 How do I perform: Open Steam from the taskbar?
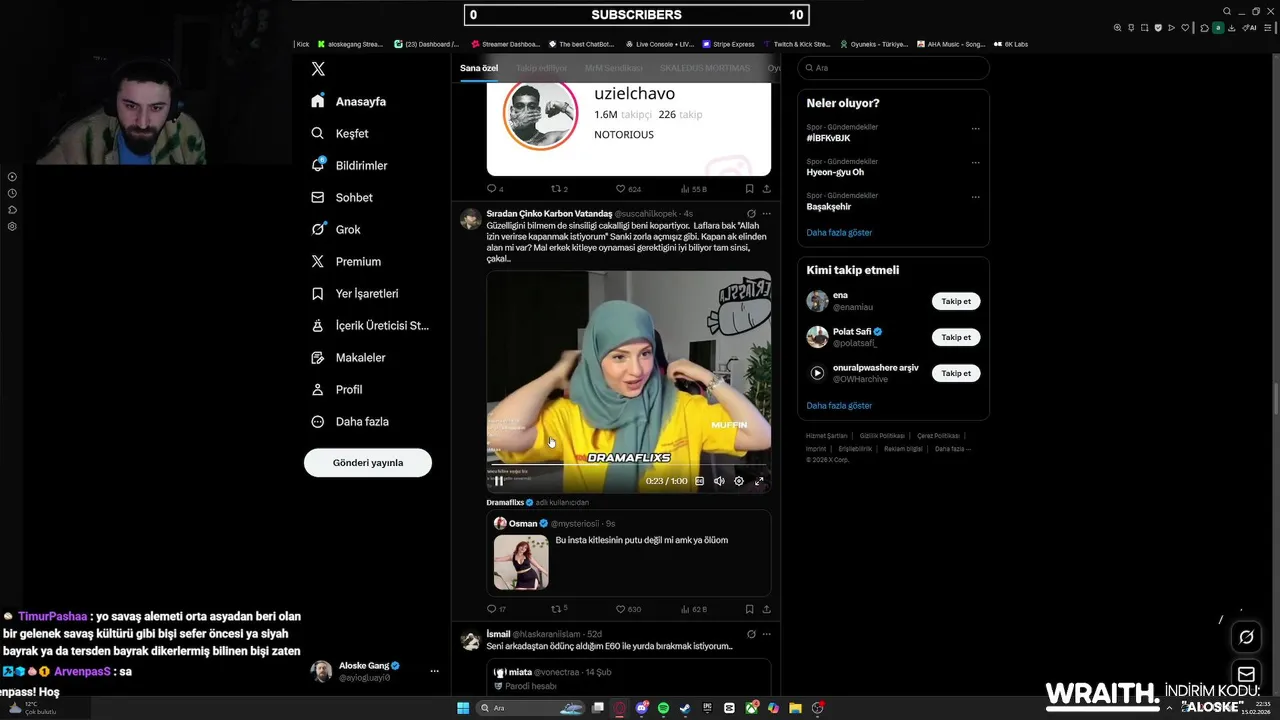[x=685, y=708]
